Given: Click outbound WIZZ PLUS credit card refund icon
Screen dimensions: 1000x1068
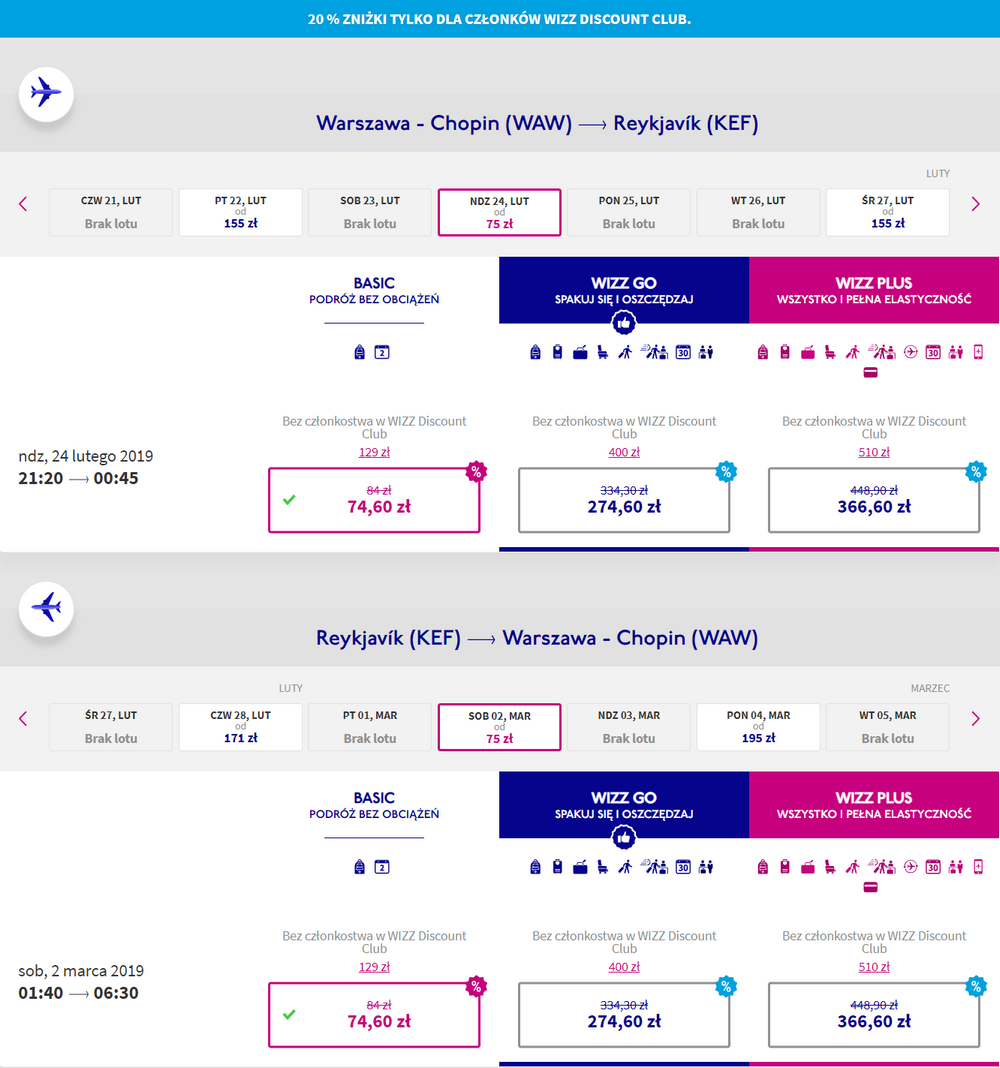Looking at the screenshot, I should 871,373.
